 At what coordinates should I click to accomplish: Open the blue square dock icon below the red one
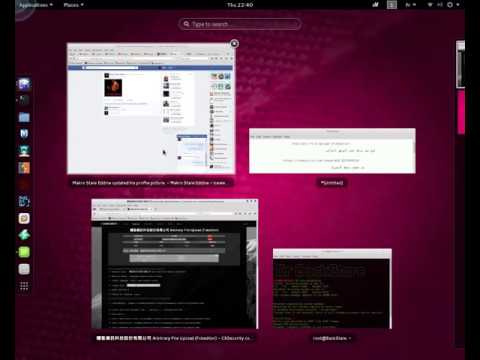24,201
